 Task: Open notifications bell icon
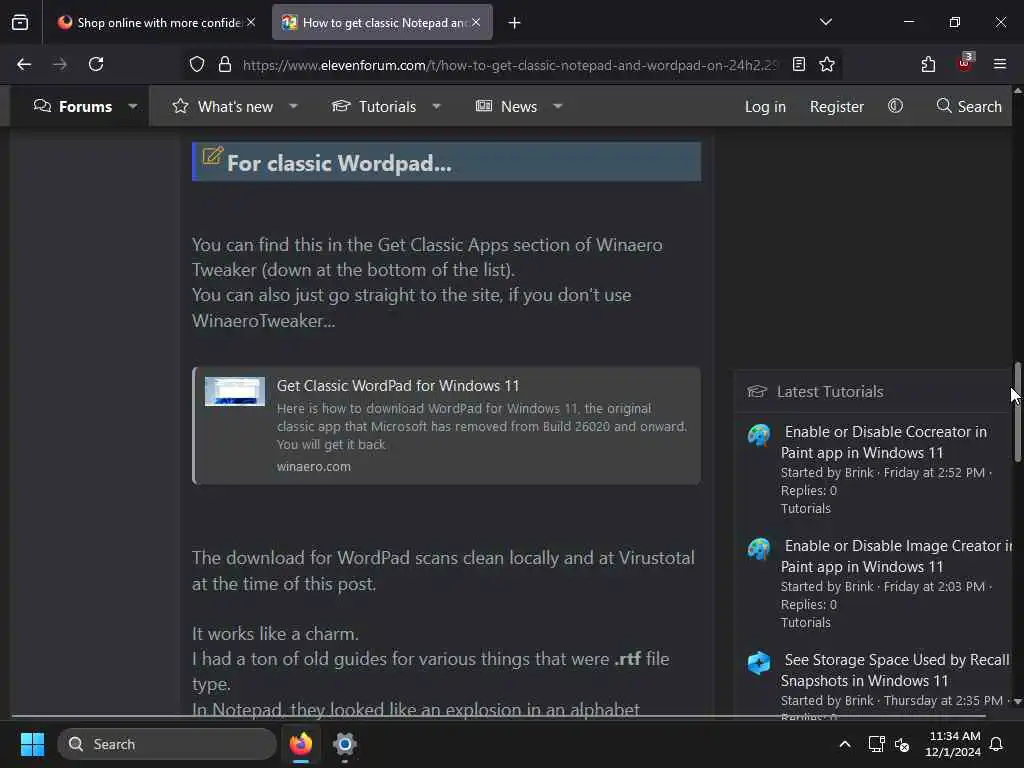pyautogui.click(x=997, y=744)
